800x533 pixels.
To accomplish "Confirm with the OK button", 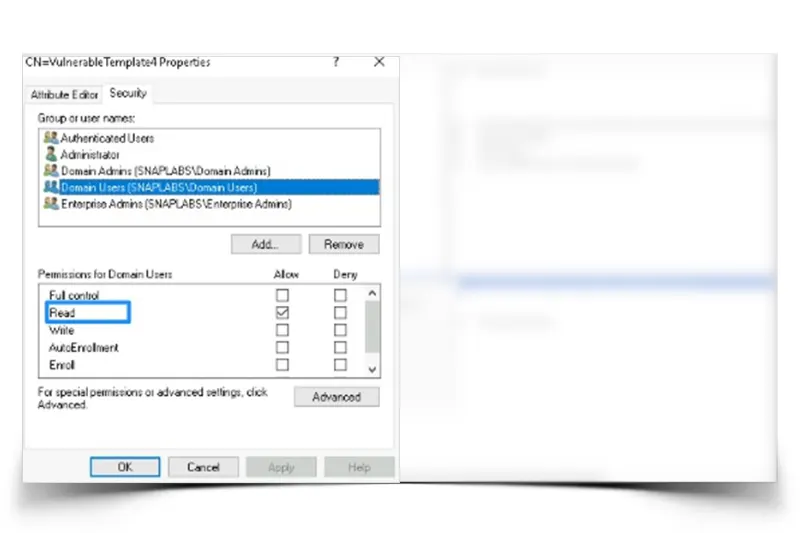I will 125,467.
